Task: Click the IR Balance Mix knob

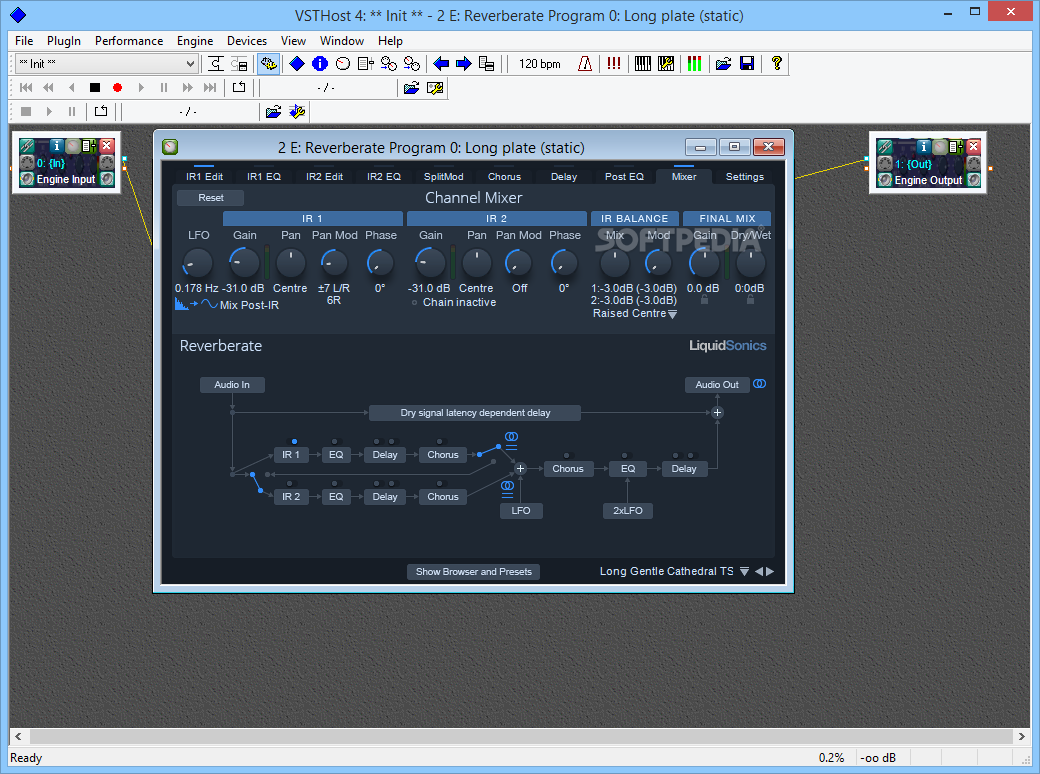Action: (614, 263)
